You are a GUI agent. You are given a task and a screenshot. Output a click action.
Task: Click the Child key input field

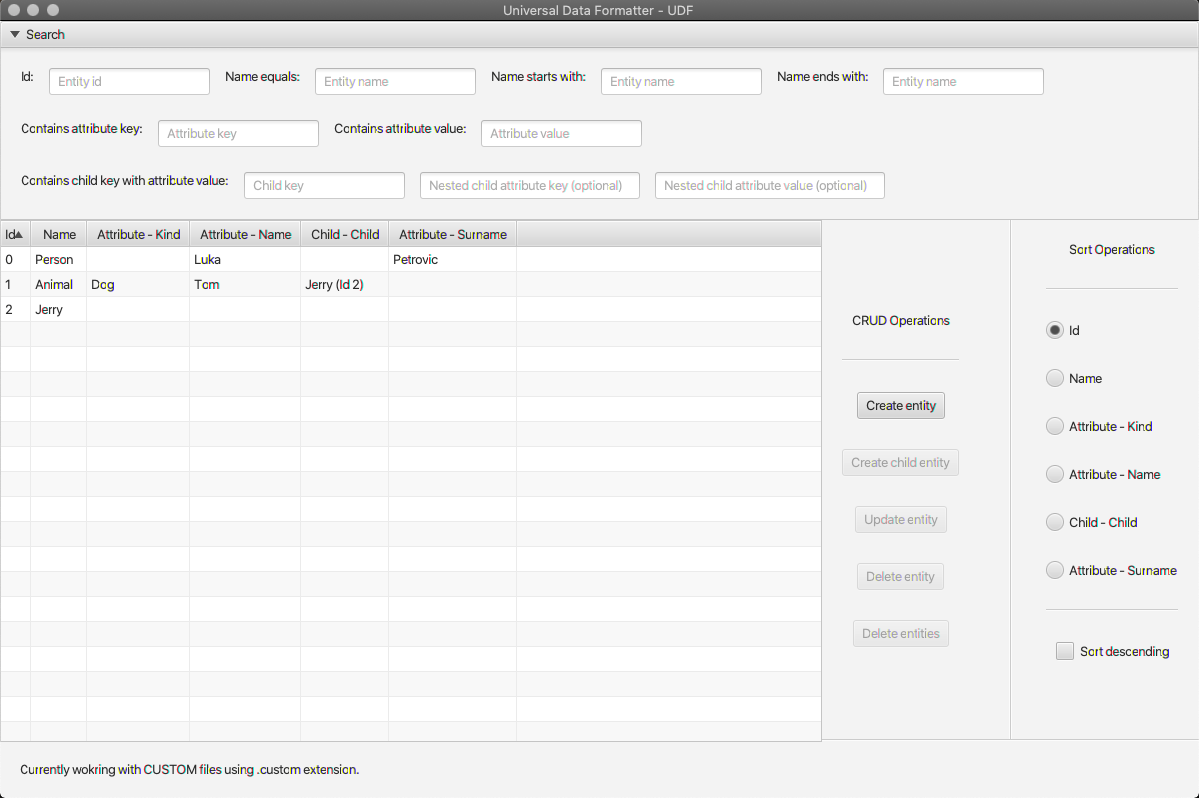pyautogui.click(x=324, y=186)
